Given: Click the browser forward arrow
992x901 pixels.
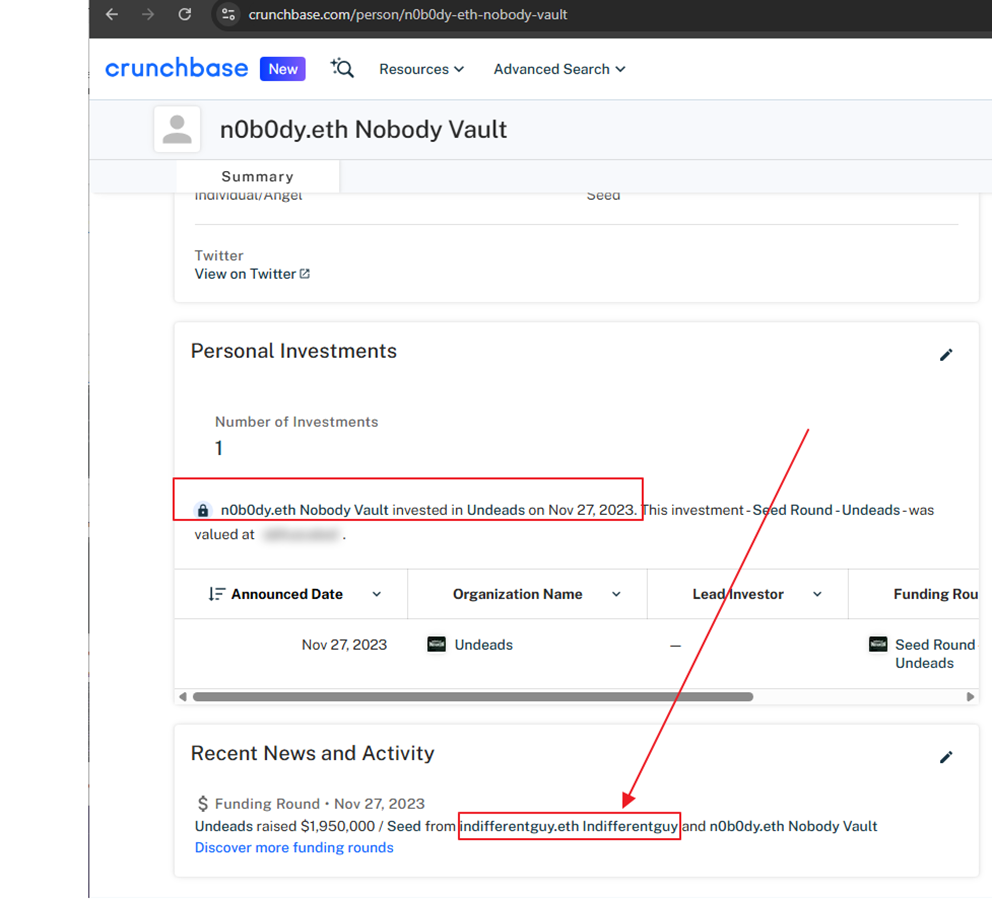Looking at the screenshot, I should [148, 14].
